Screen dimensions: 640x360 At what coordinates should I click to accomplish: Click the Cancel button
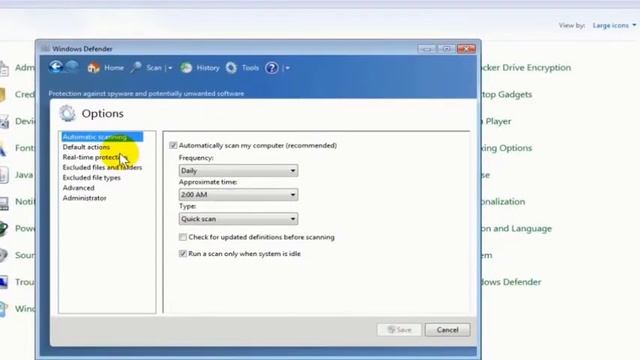[x=447, y=330]
